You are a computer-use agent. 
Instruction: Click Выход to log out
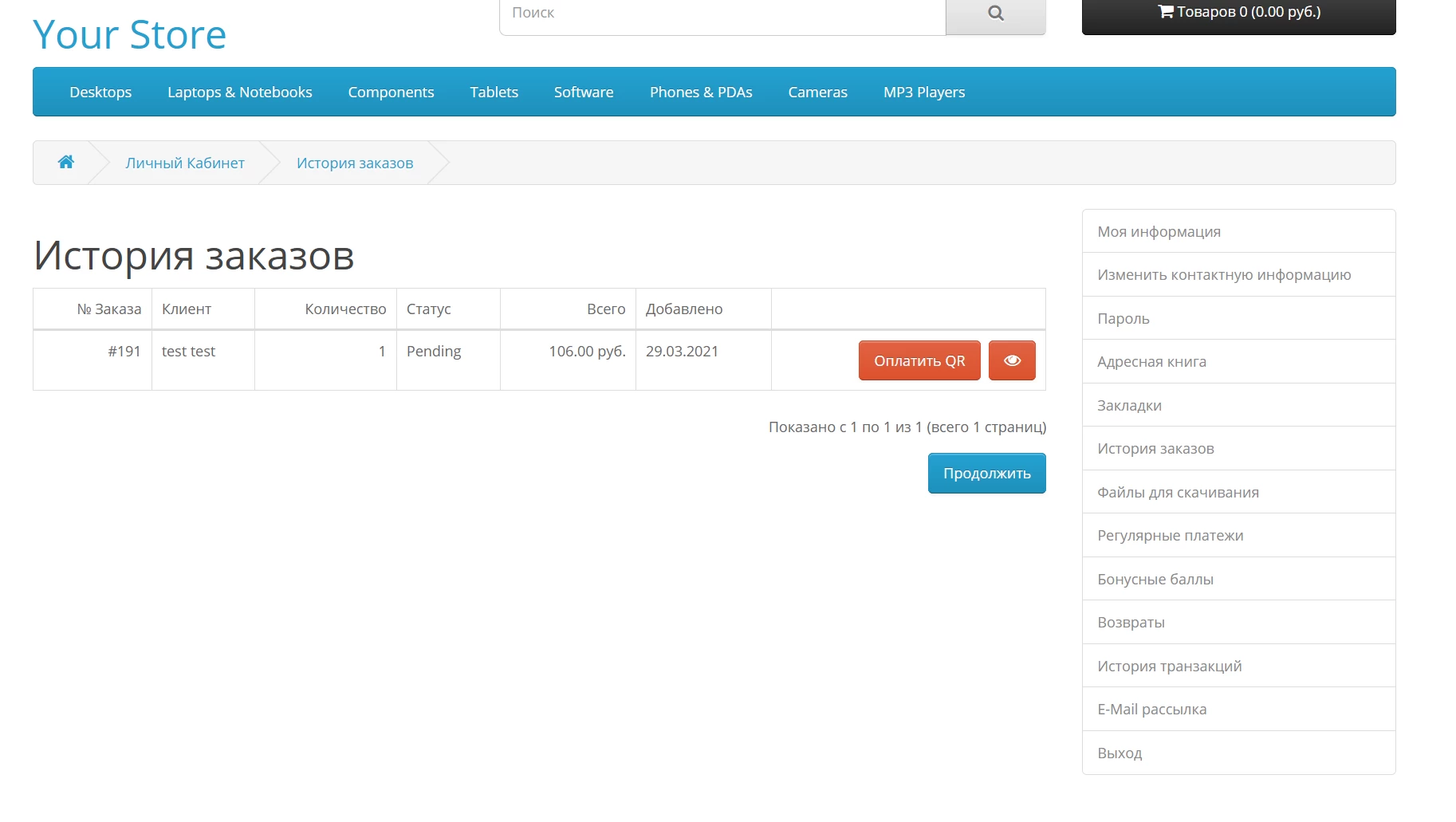1238,753
